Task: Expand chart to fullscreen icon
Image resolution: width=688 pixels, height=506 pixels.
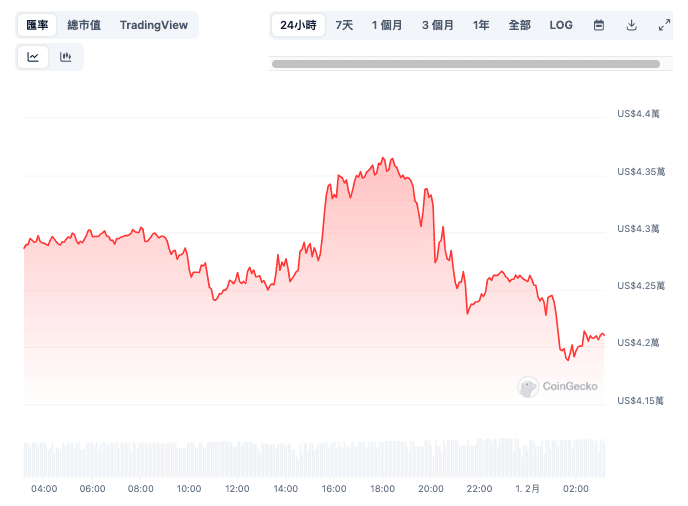Action: (664, 25)
